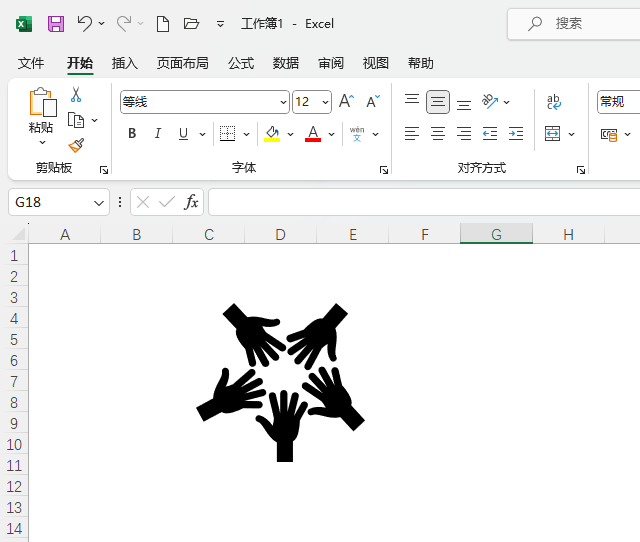Expand underline style options arrow

(202, 134)
